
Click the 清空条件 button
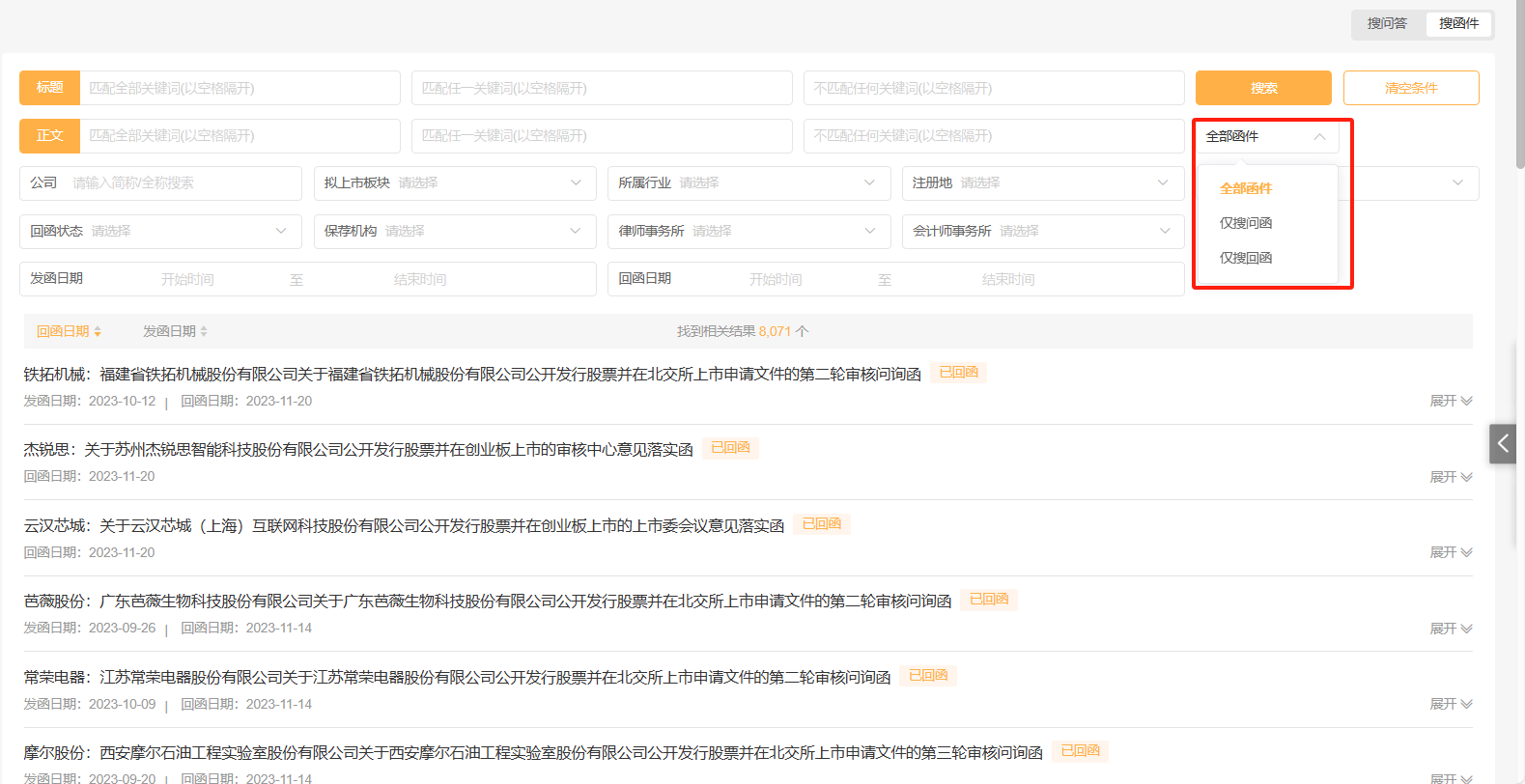point(1411,88)
